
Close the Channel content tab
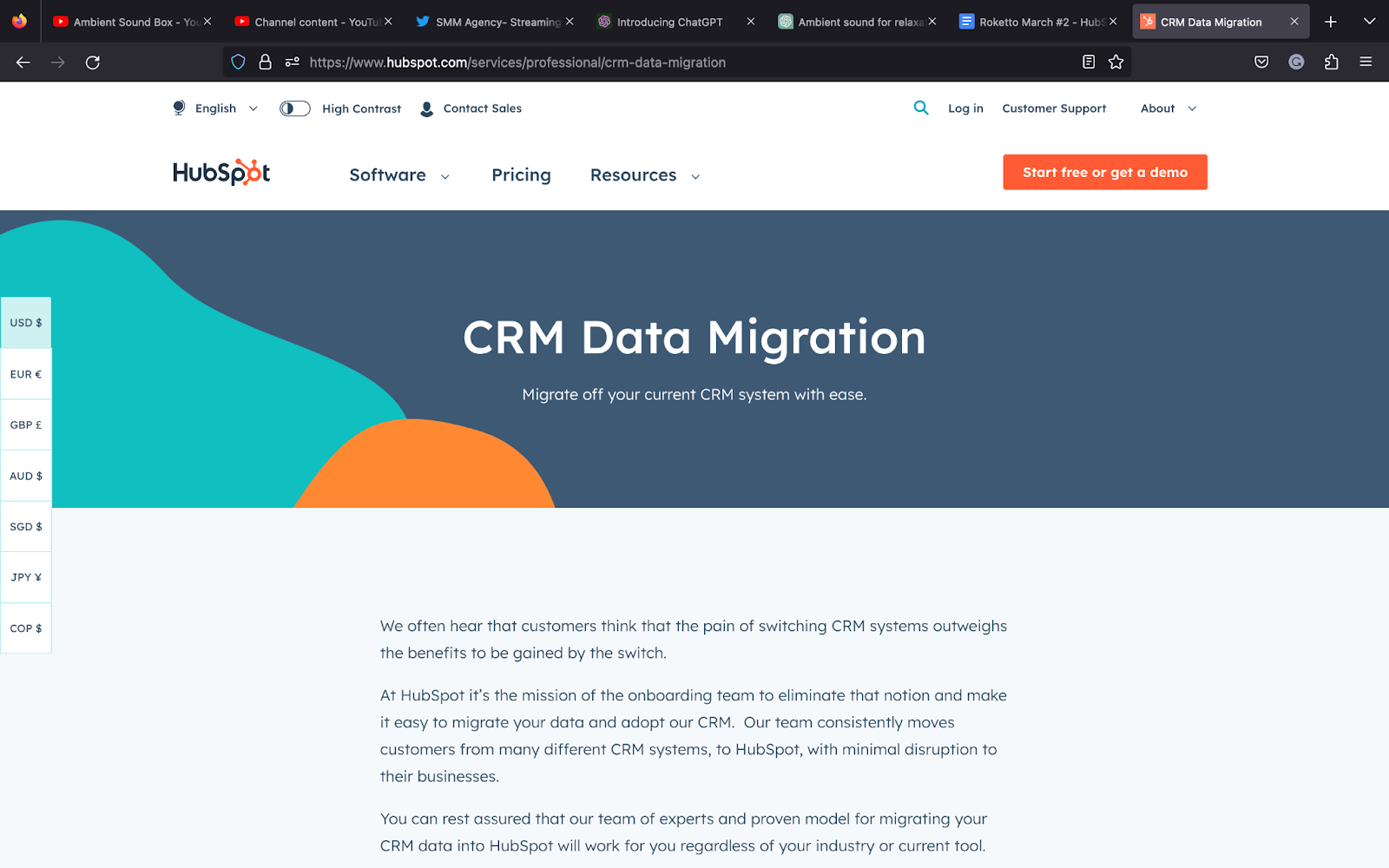coord(388,22)
